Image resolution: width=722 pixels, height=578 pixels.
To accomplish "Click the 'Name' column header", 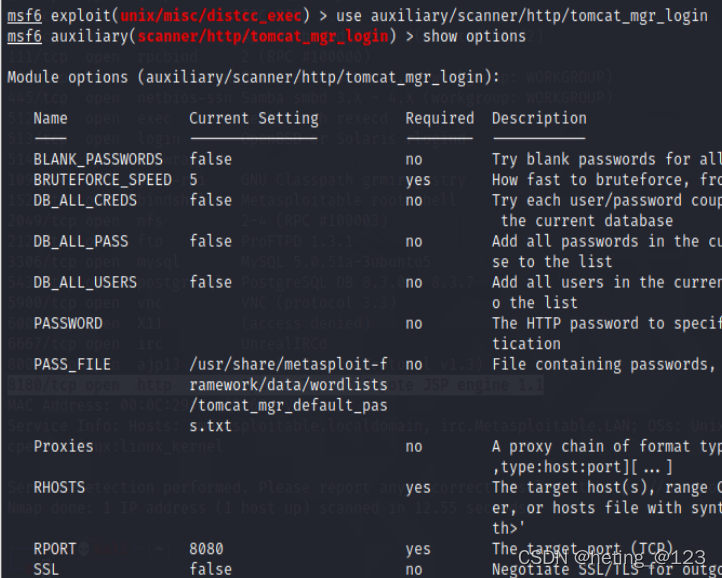I will click(x=51, y=118).
